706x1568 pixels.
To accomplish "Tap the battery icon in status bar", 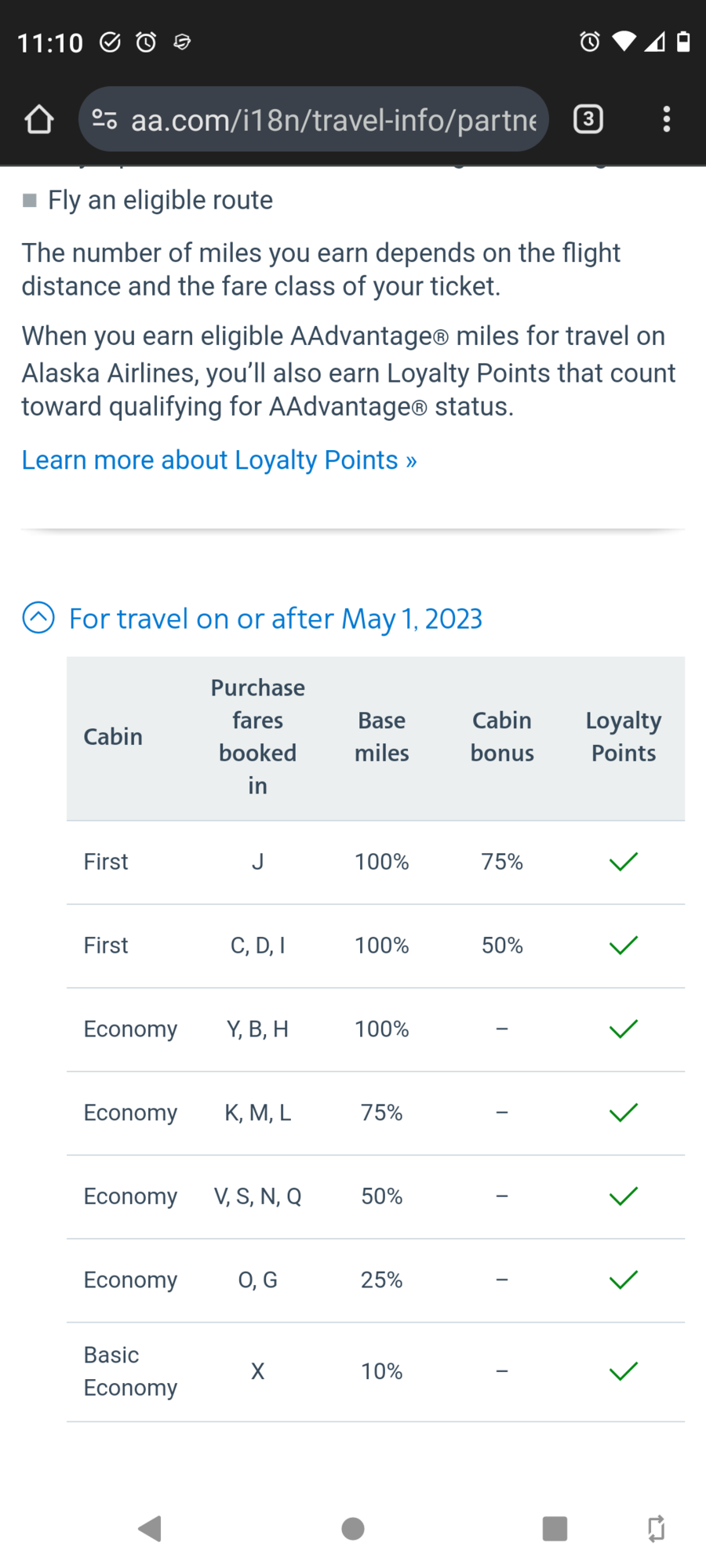I will (683, 42).
